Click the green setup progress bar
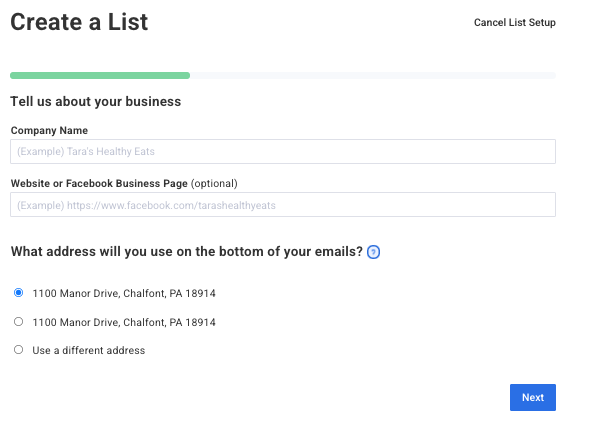601x429 pixels. (100, 76)
